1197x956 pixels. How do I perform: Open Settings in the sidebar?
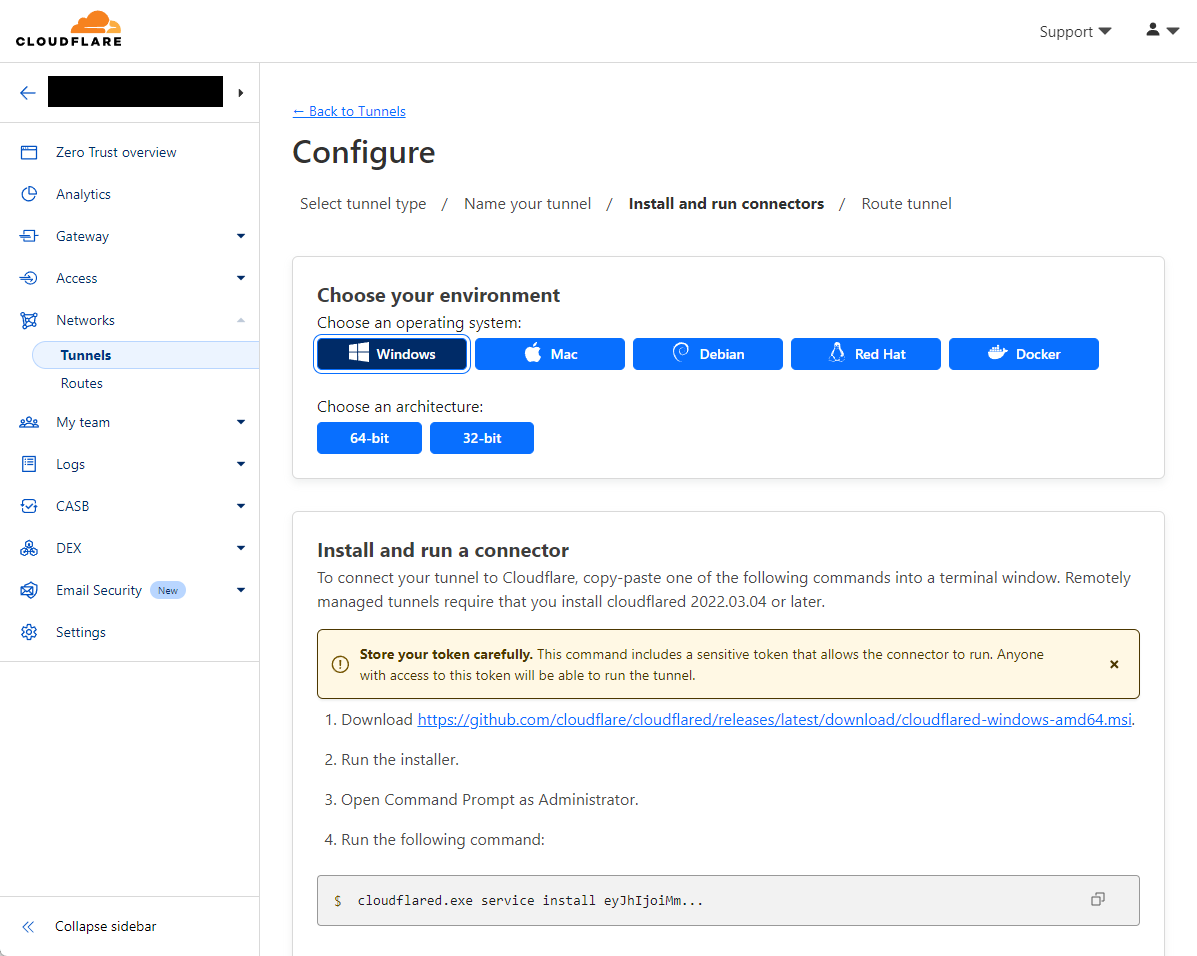81,632
